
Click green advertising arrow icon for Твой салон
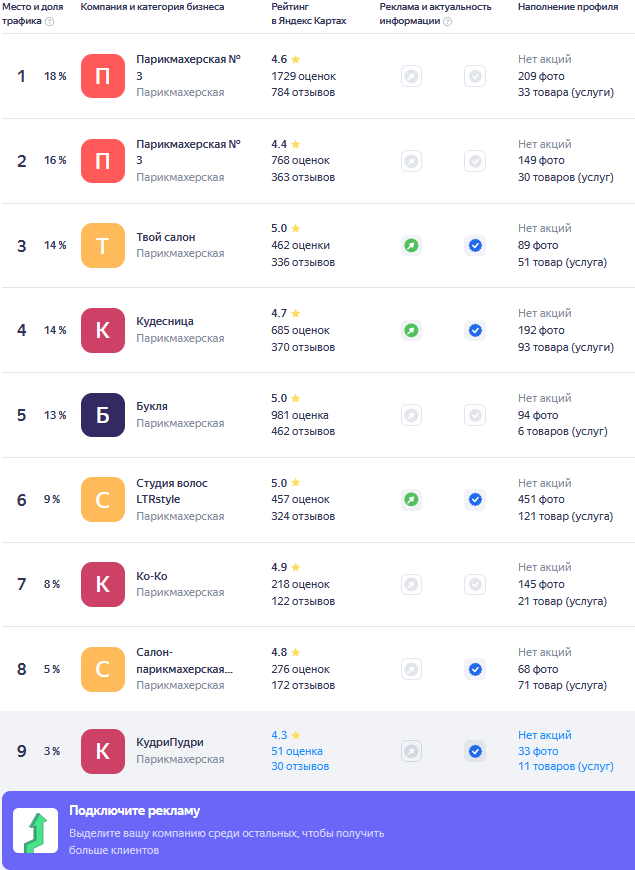click(411, 245)
